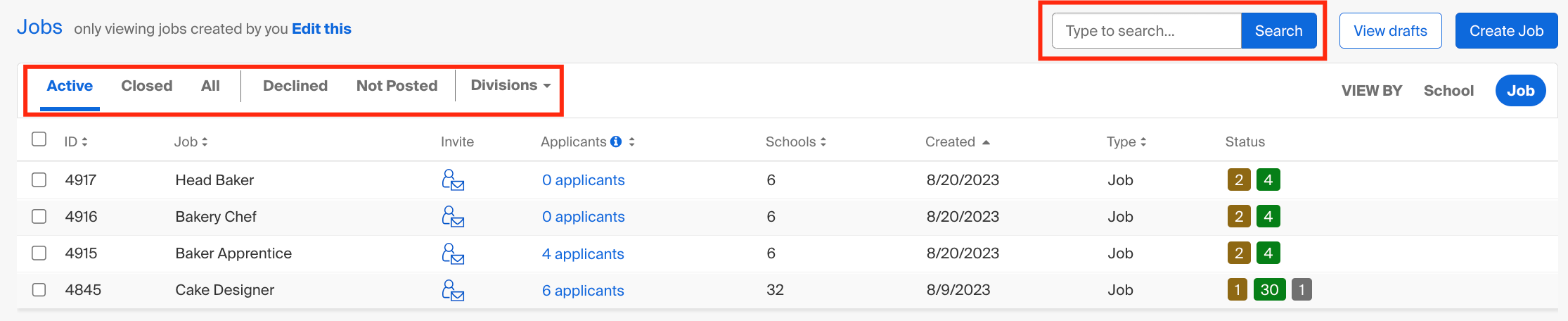Send invite for Cake Designer job

pyautogui.click(x=453, y=290)
